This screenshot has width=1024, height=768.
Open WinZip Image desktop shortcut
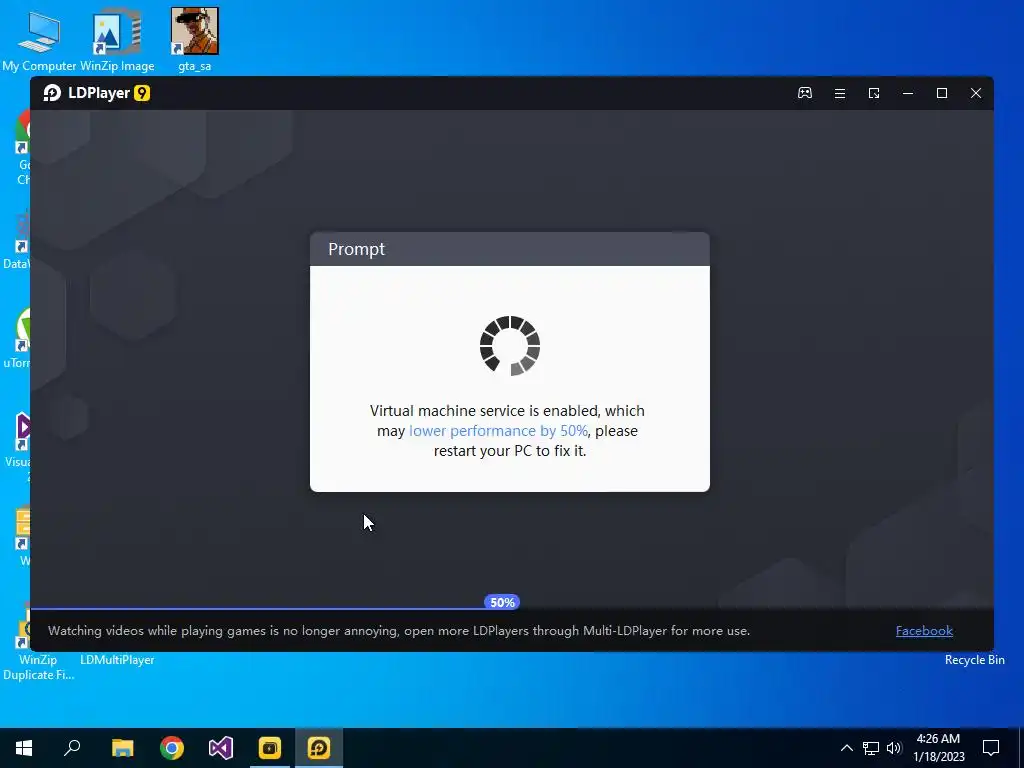(x=117, y=39)
